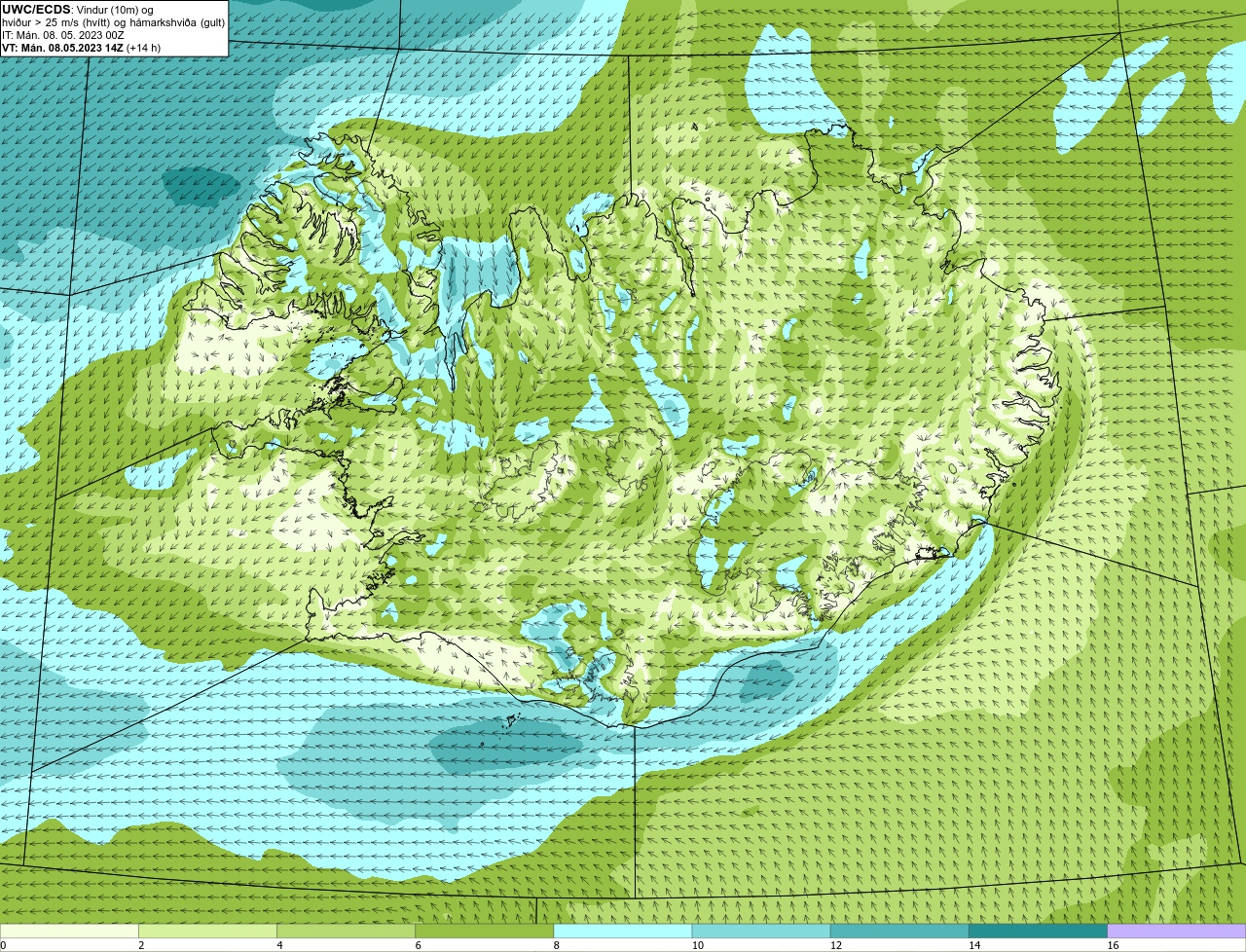The image size is (1246, 952).
Task: Click the legend scale label '10'
Action: click(698, 945)
